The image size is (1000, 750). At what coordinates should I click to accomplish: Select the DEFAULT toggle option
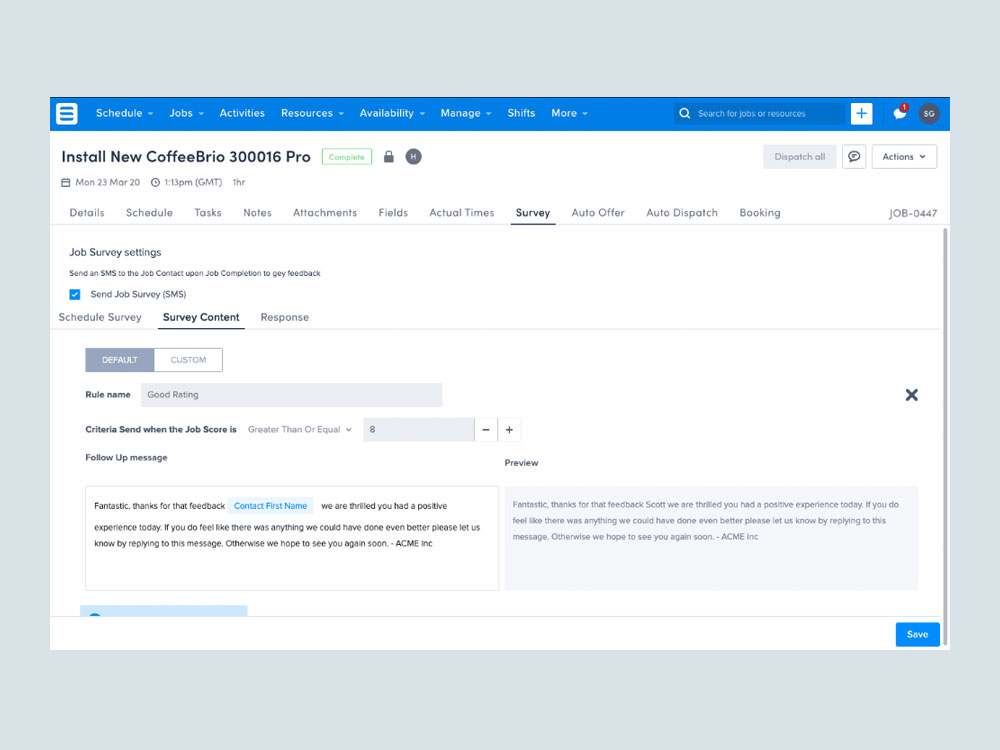click(x=120, y=360)
